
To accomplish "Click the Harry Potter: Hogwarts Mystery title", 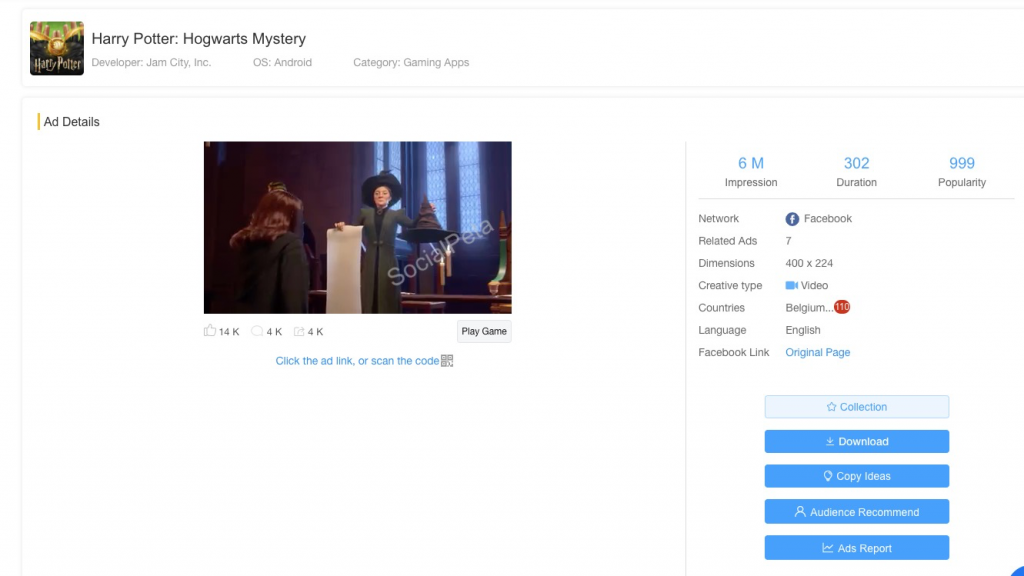I will point(199,39).
